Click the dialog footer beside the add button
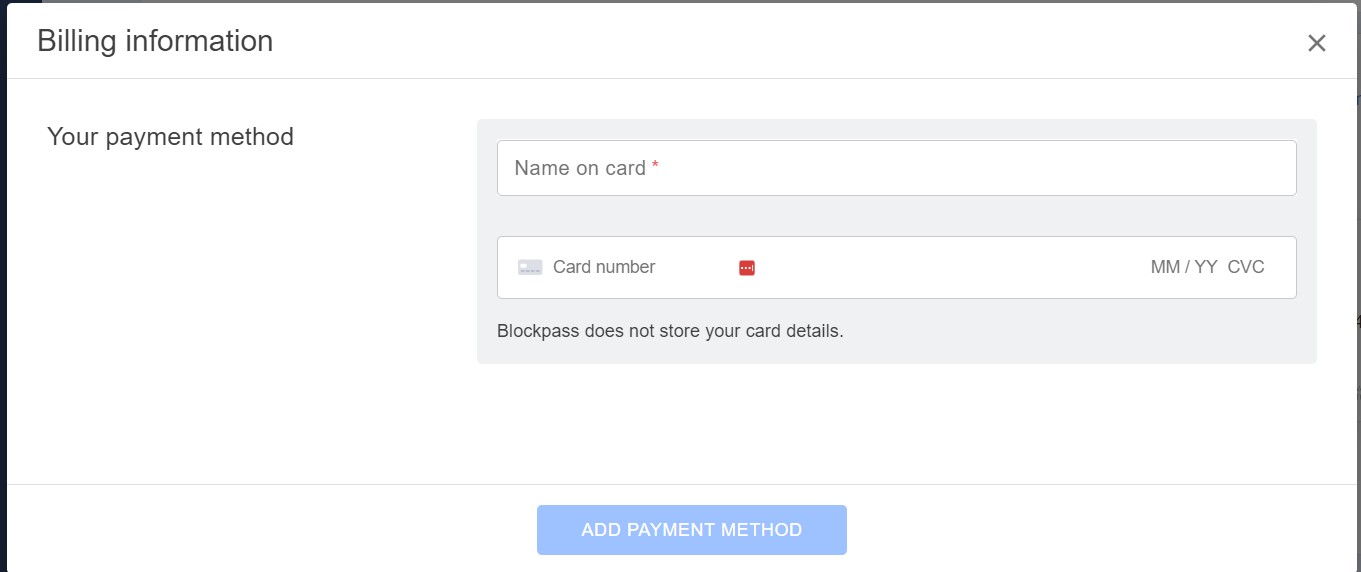The height and width of the screenshot is (572, 1361). 1100,530
